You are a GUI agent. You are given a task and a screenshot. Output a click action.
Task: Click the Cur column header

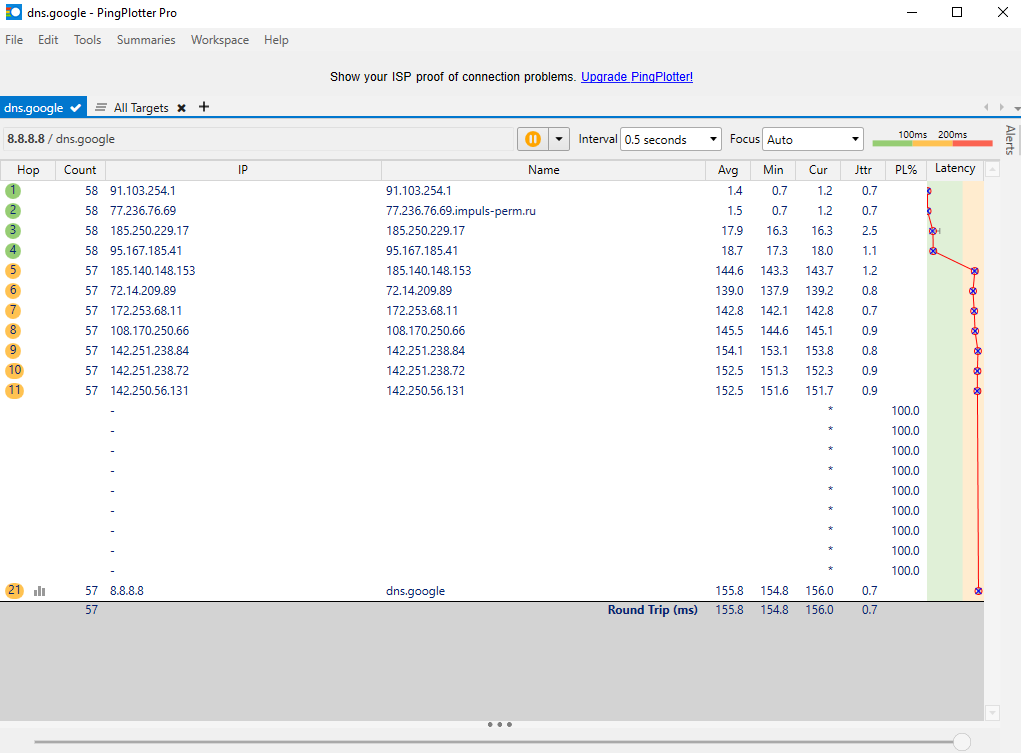[818, 170]
